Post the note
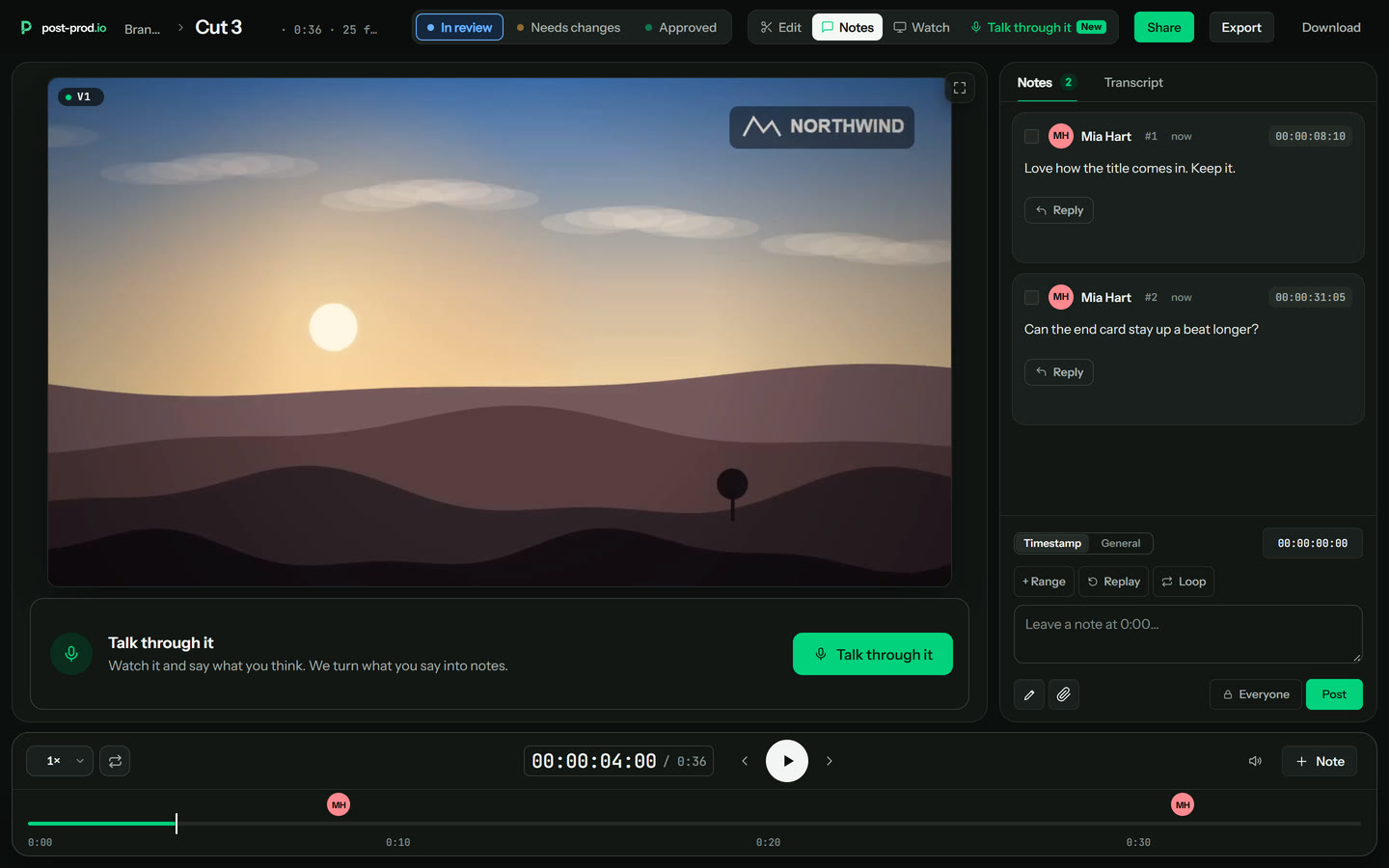This screenshot has width=1389, height=868. [1334, 694]
